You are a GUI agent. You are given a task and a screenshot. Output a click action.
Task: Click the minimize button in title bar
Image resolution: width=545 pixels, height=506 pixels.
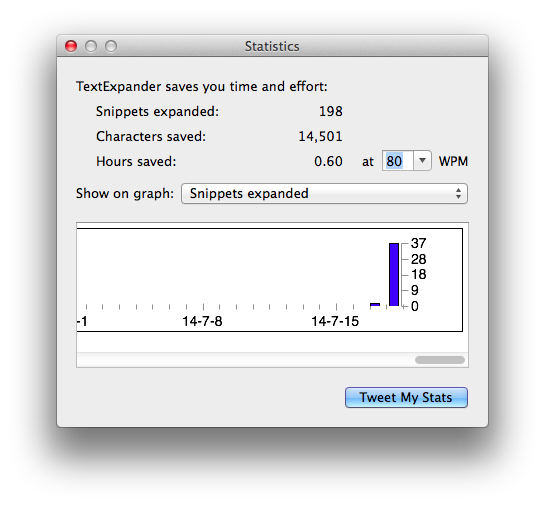coord(91,46)
